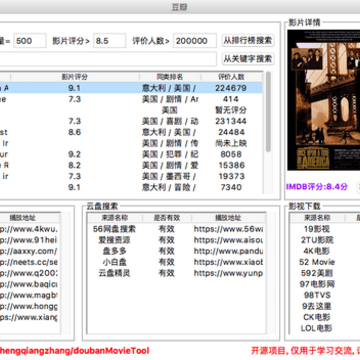360x360 pixels.
Task: Click the empty keyword search box
Action: pyautogui.click(x=108, y=59)
